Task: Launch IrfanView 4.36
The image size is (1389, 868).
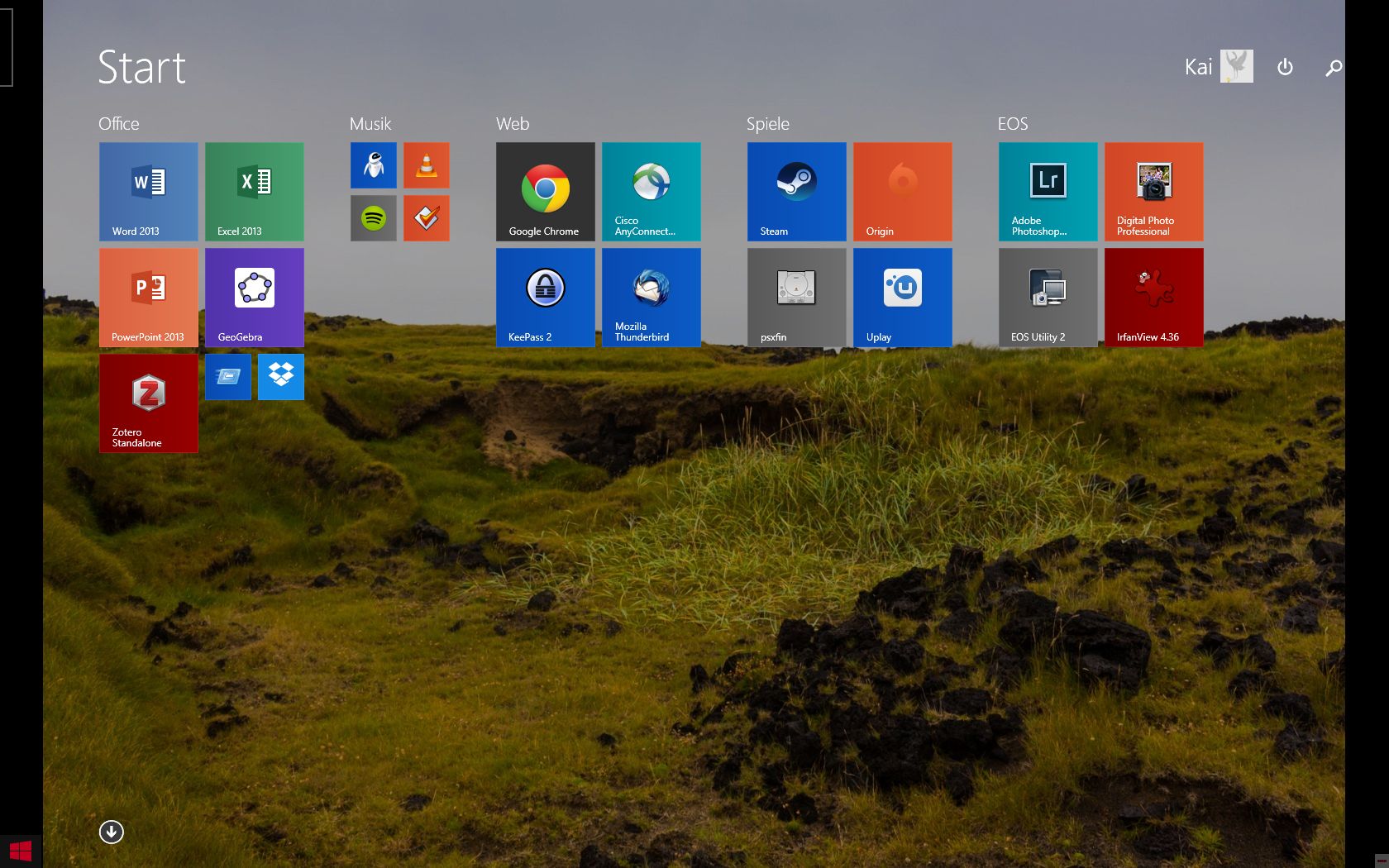Action: [x=1154, y=298]
